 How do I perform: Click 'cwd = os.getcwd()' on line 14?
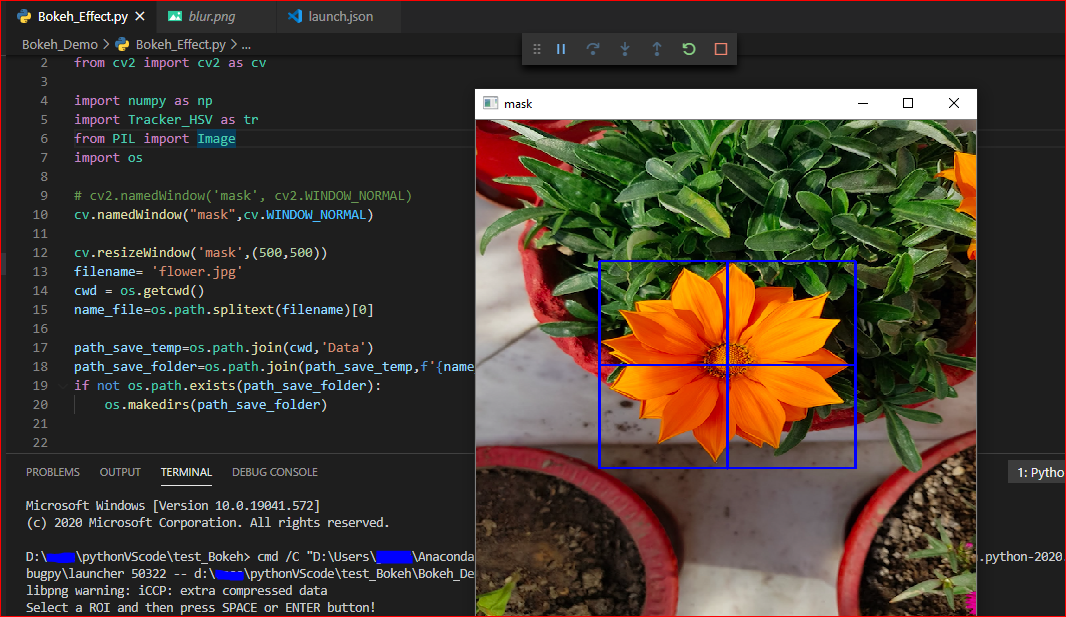[139, 291]
